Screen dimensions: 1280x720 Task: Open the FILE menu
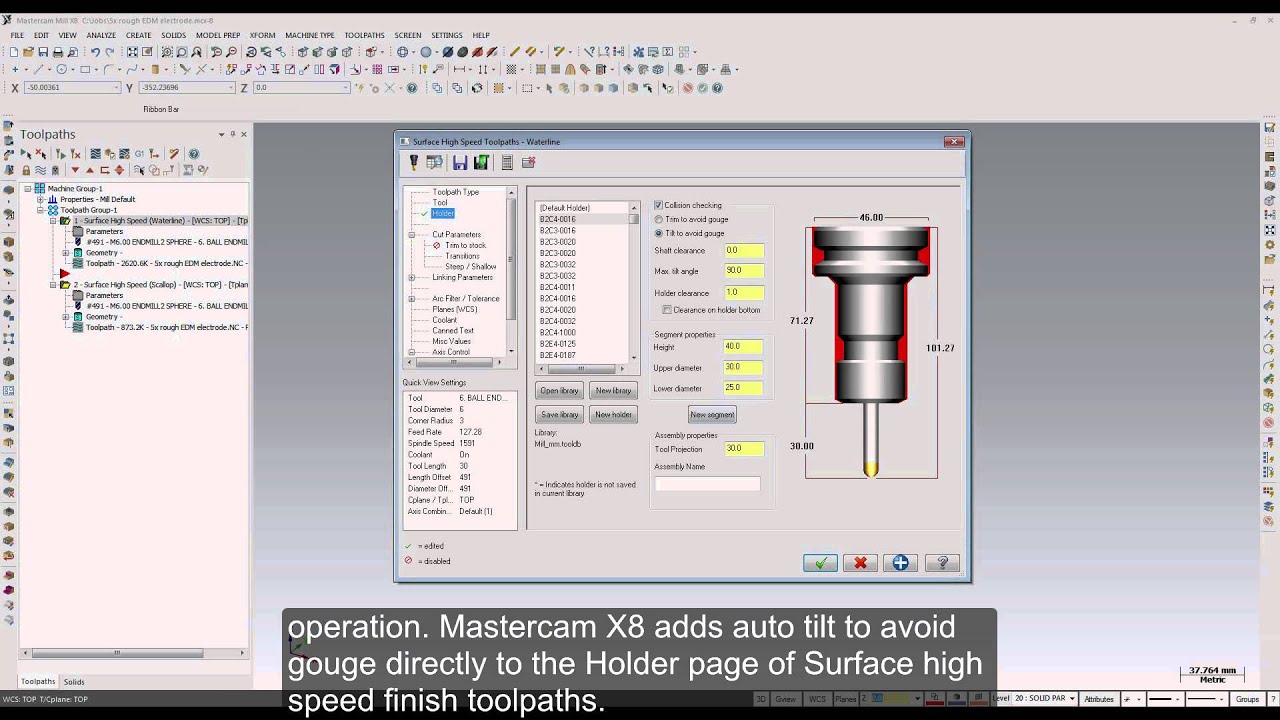[x=17, y=35]
